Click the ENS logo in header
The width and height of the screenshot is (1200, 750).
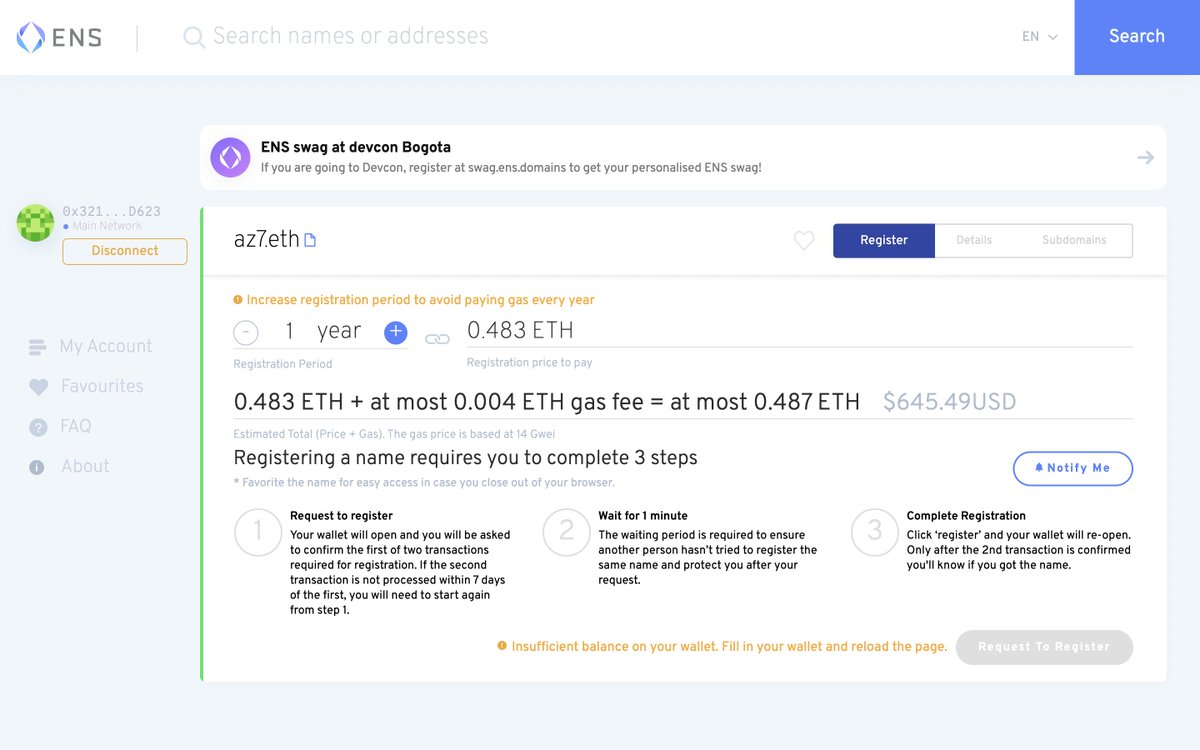coord(59,37)
